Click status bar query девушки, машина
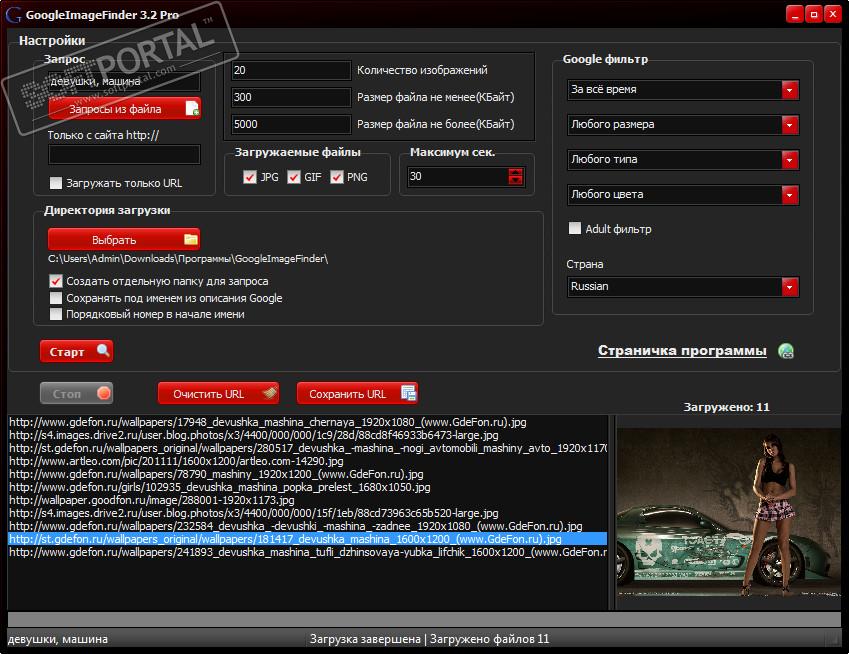Viewport: 849px width, 654px height. 58,639
